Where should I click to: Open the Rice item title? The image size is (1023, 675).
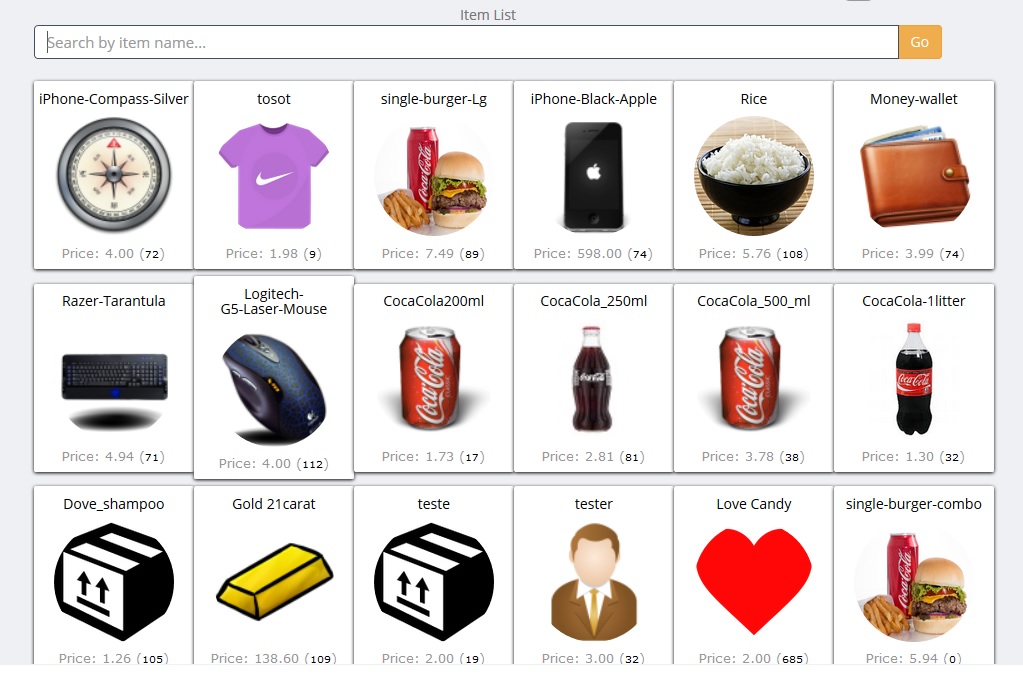753,99
